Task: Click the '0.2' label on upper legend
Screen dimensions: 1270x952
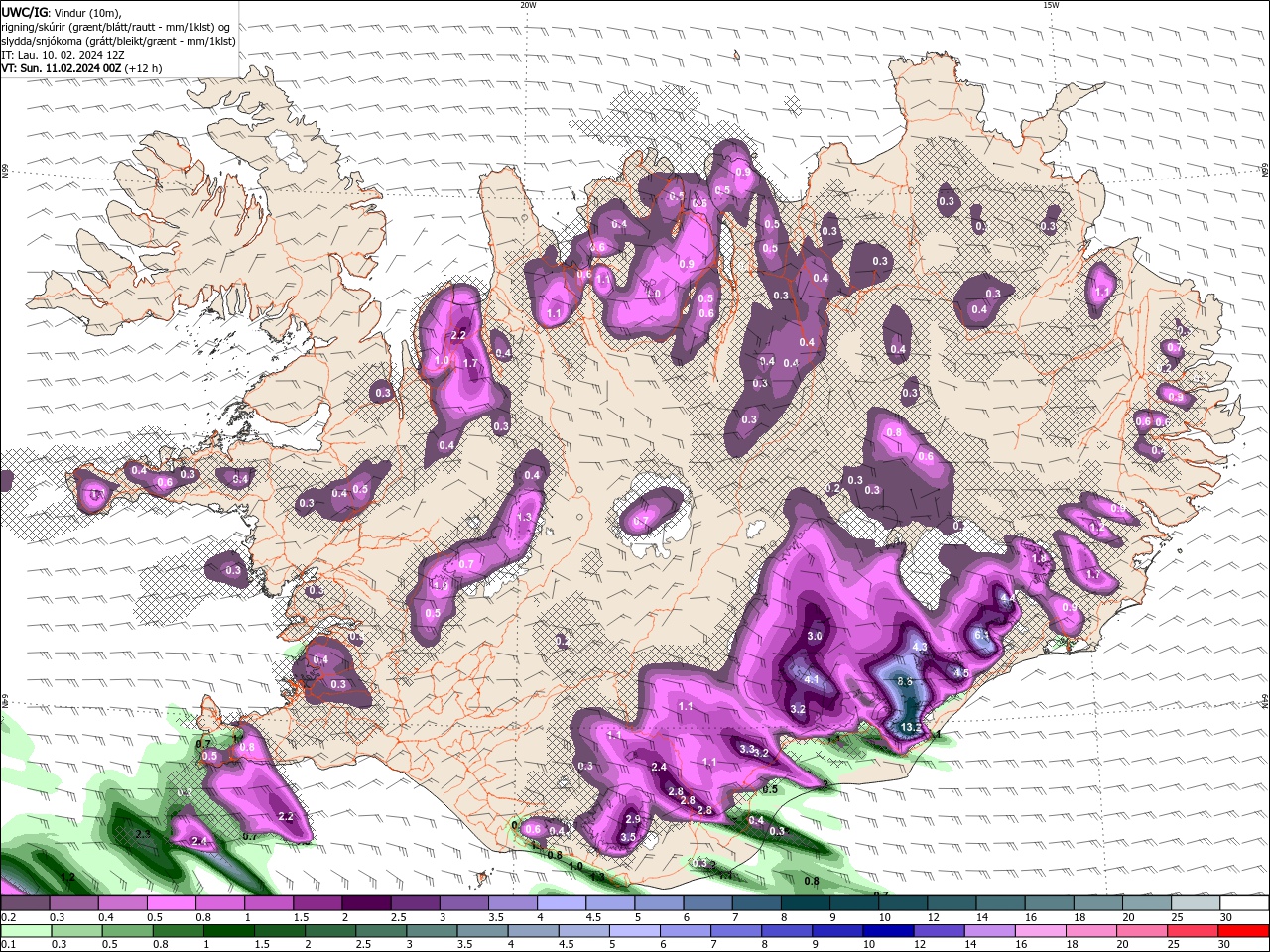Action: click(8, 917)
